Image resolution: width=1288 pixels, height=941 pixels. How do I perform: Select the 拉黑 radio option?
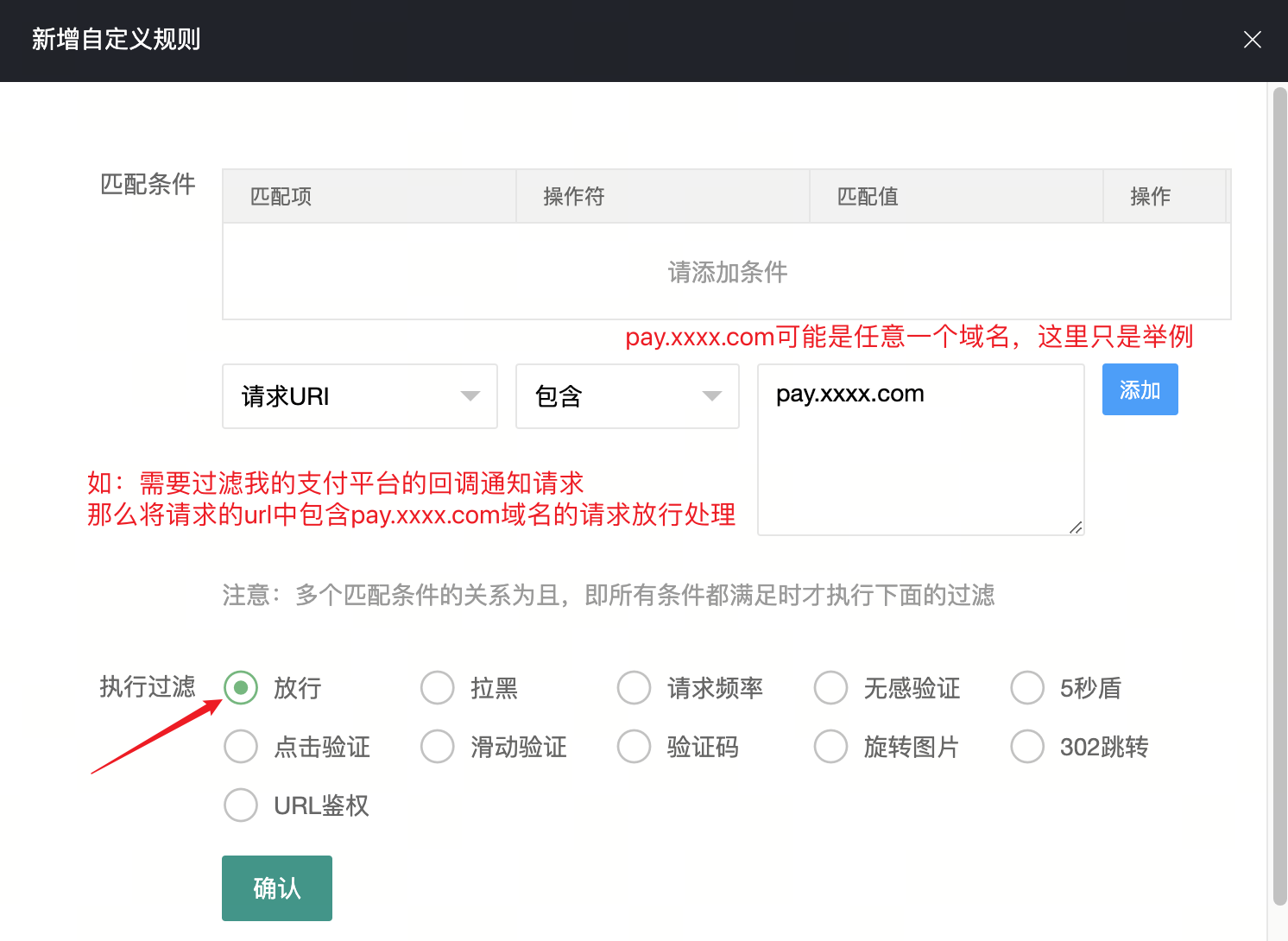coord(438,688)
